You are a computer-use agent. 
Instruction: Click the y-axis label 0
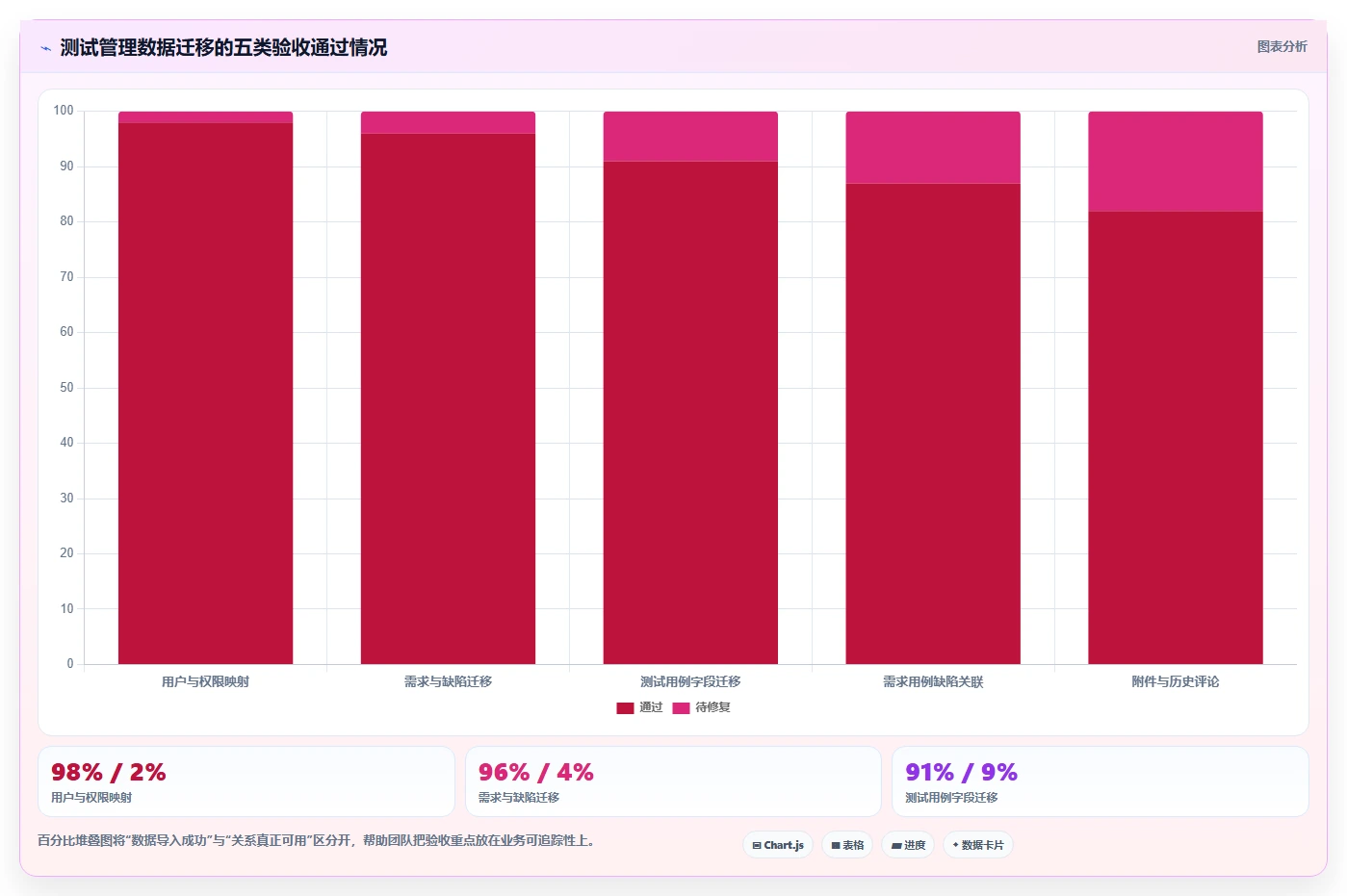pos(70,664)
